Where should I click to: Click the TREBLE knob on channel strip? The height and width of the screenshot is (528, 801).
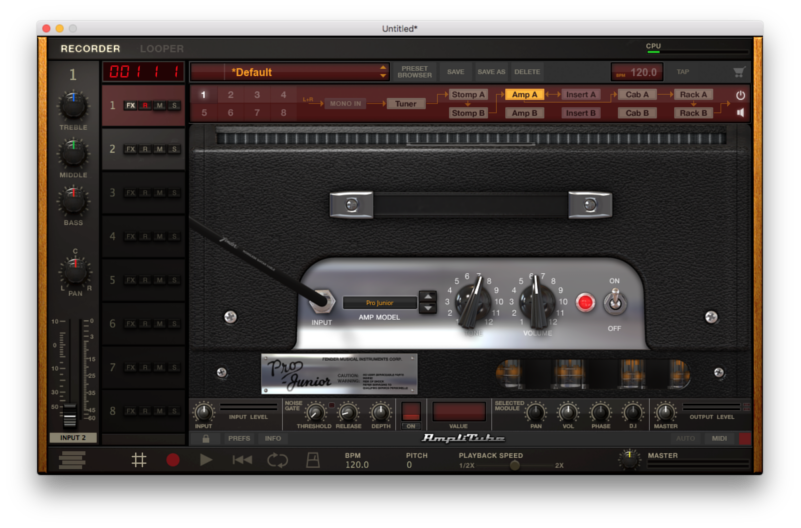pos(73,105)
